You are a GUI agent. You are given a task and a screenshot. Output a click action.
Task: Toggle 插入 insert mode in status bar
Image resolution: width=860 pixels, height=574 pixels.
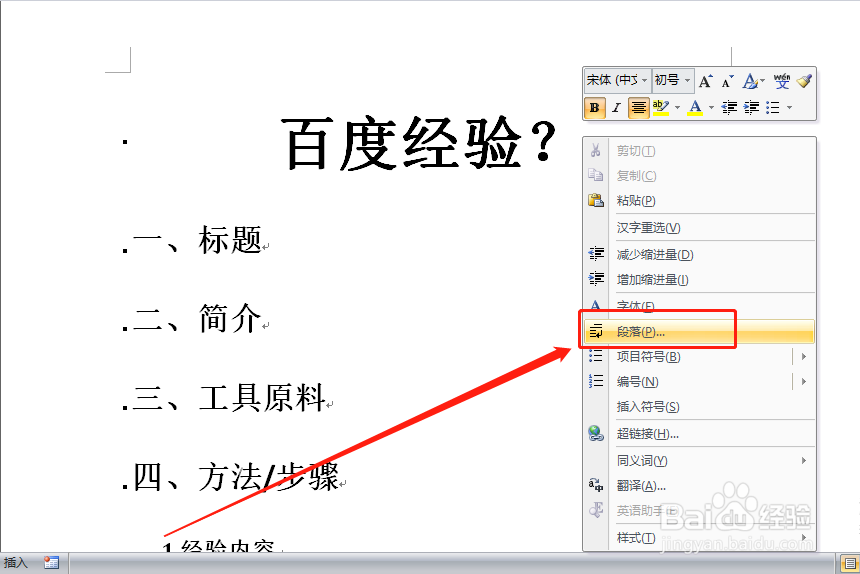(x=15, y=563)
